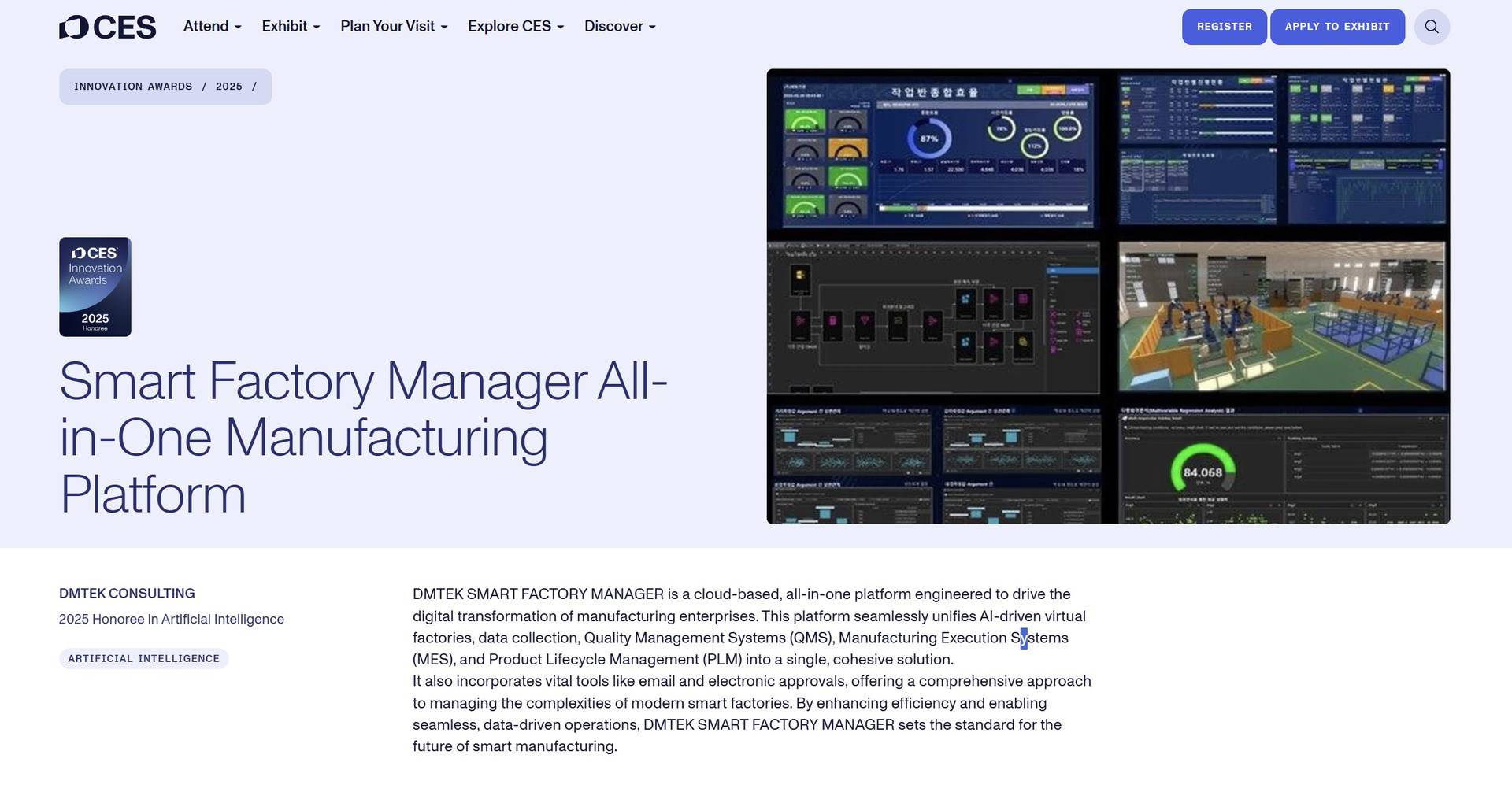Screen dimensions: 1512x792
Task: Go to Innovation Awards breadcrumb
Action: click(x=133, y=87)
